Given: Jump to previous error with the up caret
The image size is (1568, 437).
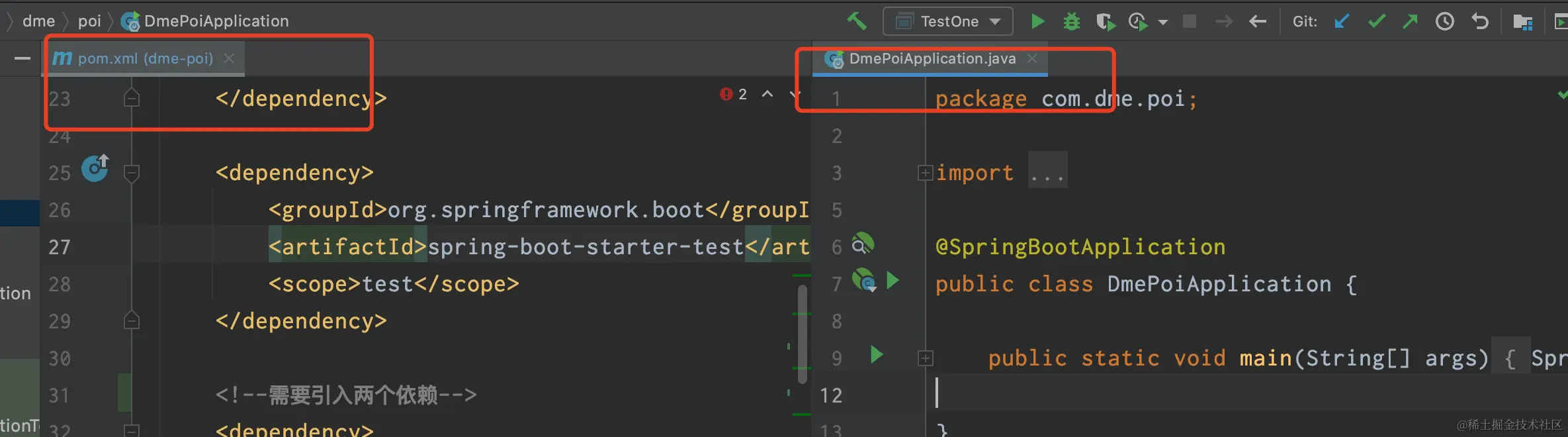Looking at the screenshot, I should (767, 95).
